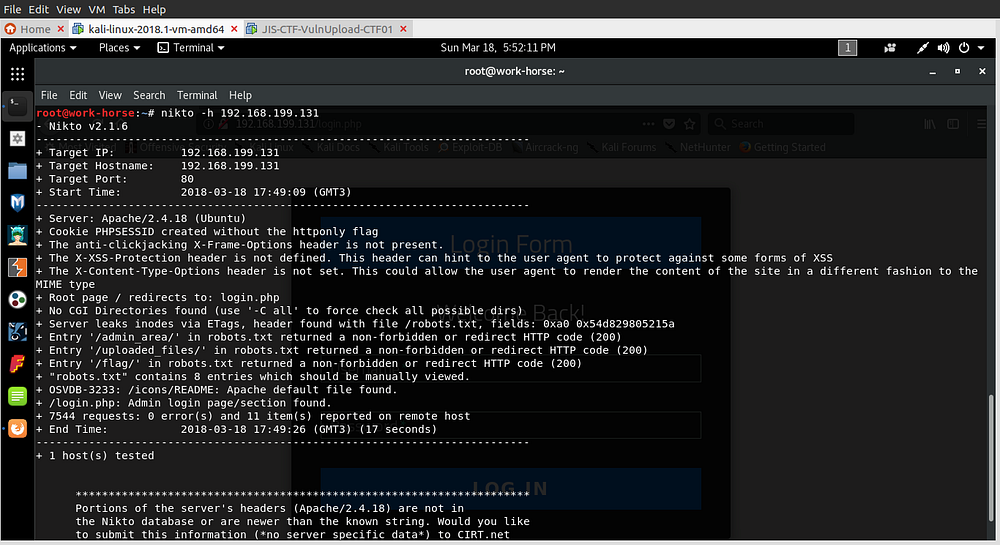The image size is (1000, 545).
Task: Open the VM menu in VMware
Action: [97, 9]
